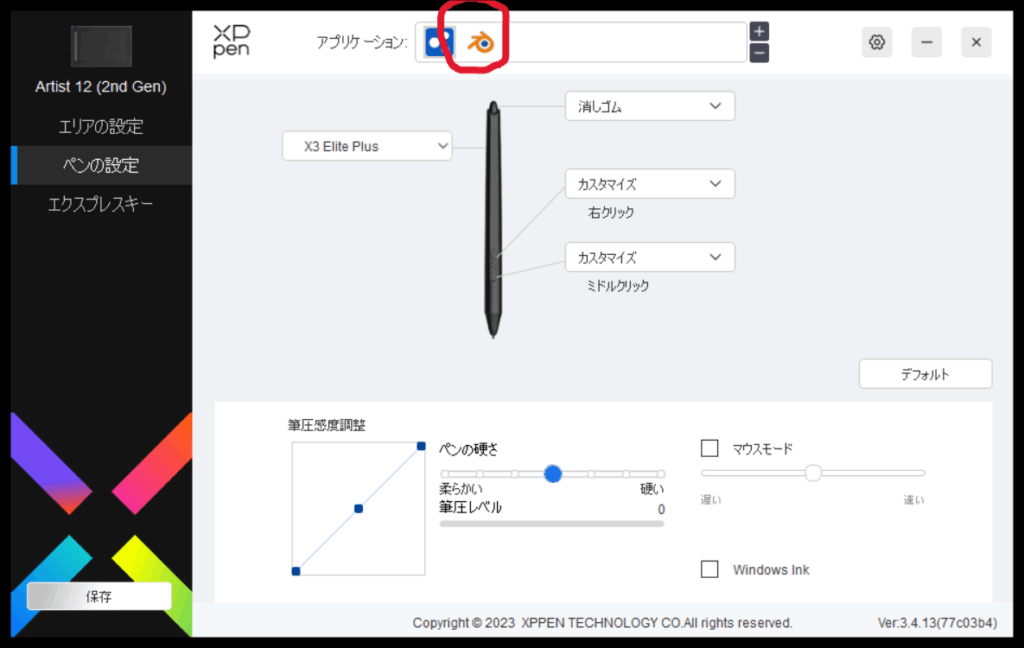Image resolution: width=1024 pixels, height=648 pixels.
Task: Click the 保存 button
Action: pyautogui.click(x=99, y=596)
